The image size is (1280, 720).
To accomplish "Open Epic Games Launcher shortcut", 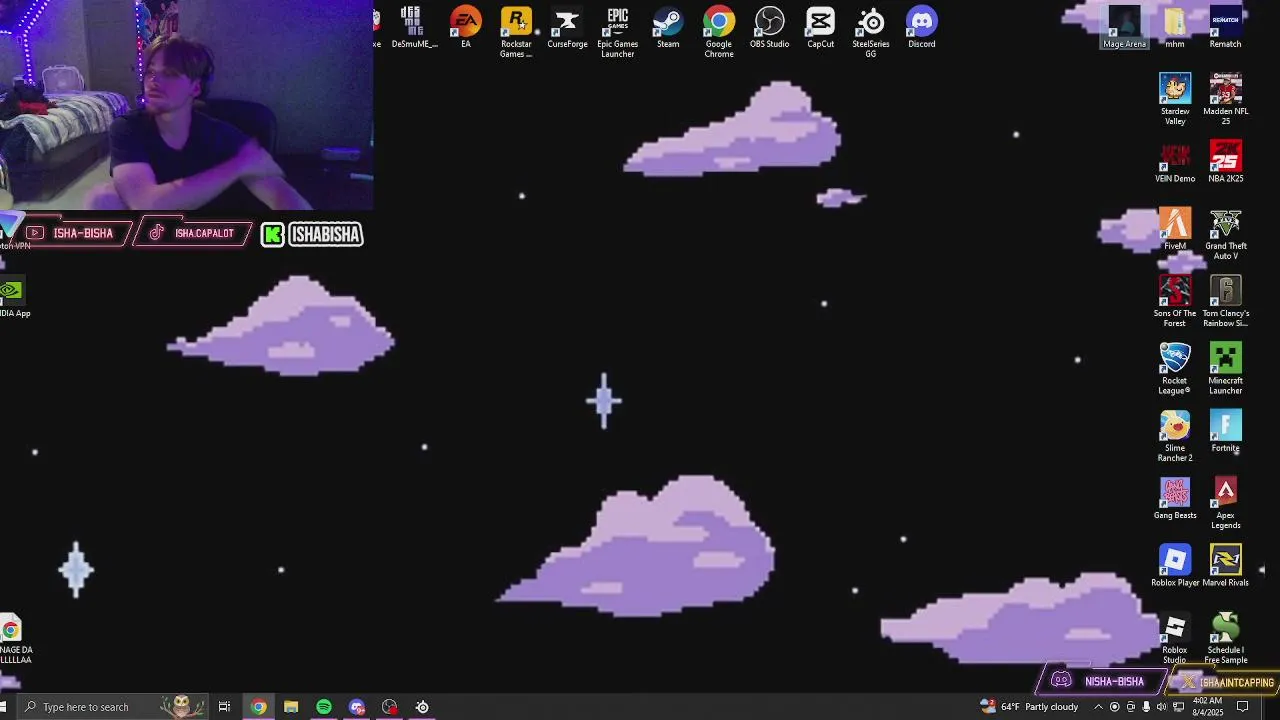I will pyautogui.click(x=617, y=33).
